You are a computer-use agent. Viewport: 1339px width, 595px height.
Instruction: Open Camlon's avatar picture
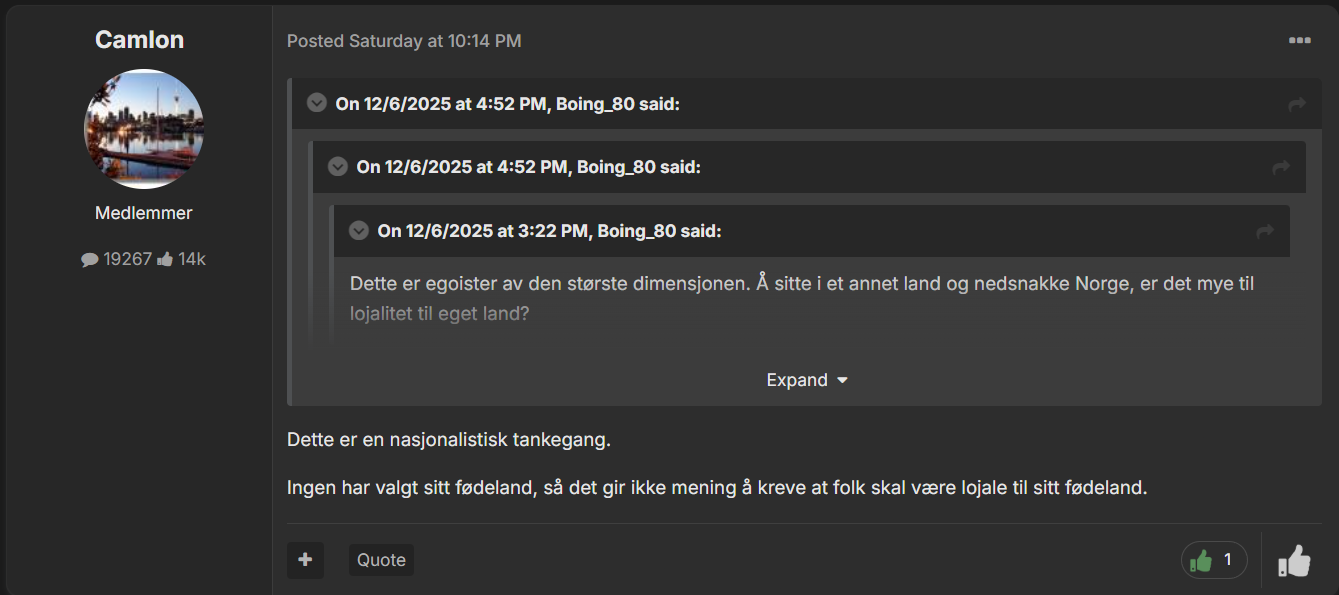pyautogui.click(x=143, y=129)
